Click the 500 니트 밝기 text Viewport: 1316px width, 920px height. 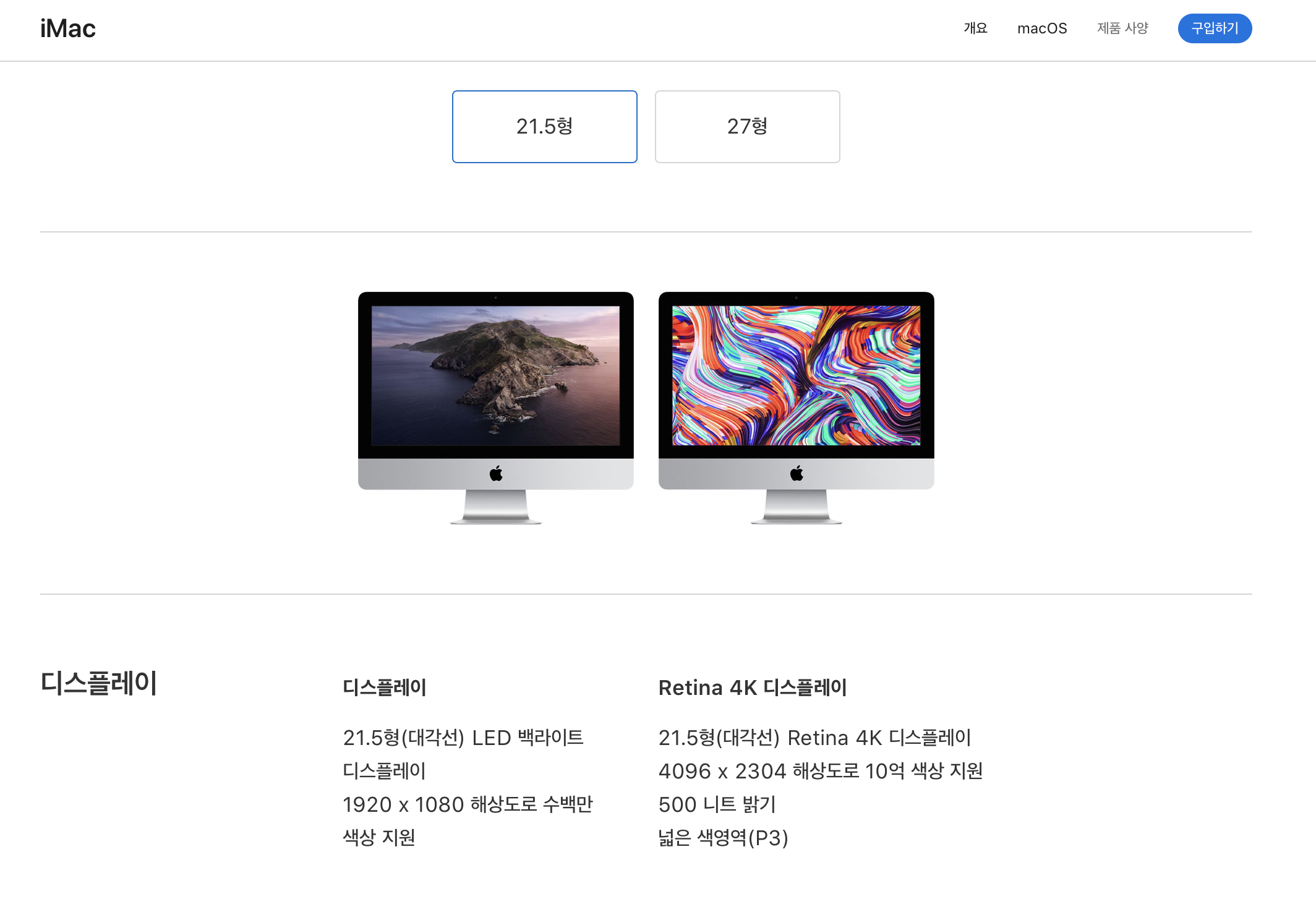tap(717, 804)
